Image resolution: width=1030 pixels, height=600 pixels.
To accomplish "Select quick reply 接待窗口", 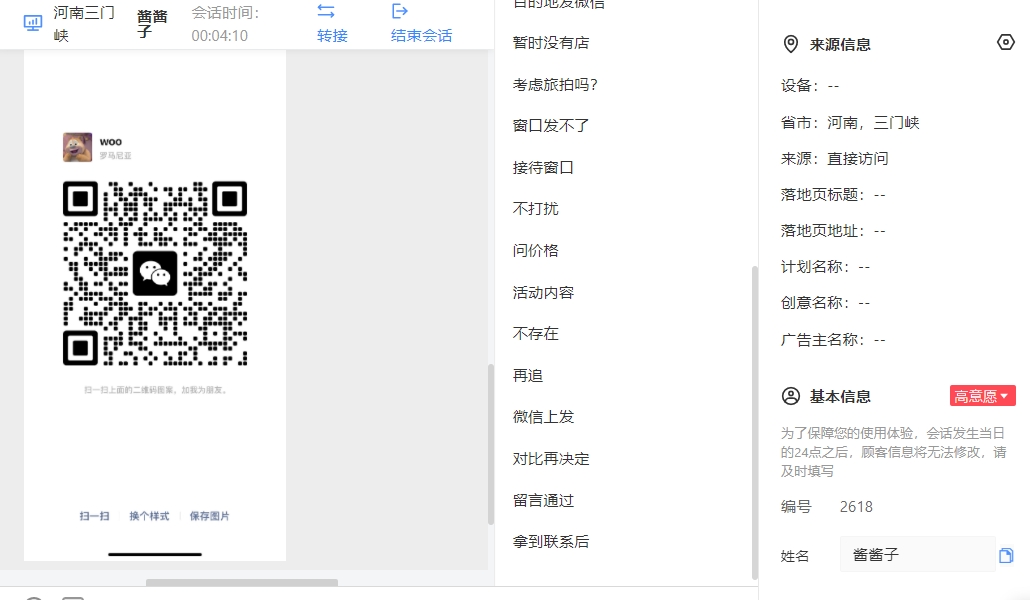I will (x=543, y=168).
